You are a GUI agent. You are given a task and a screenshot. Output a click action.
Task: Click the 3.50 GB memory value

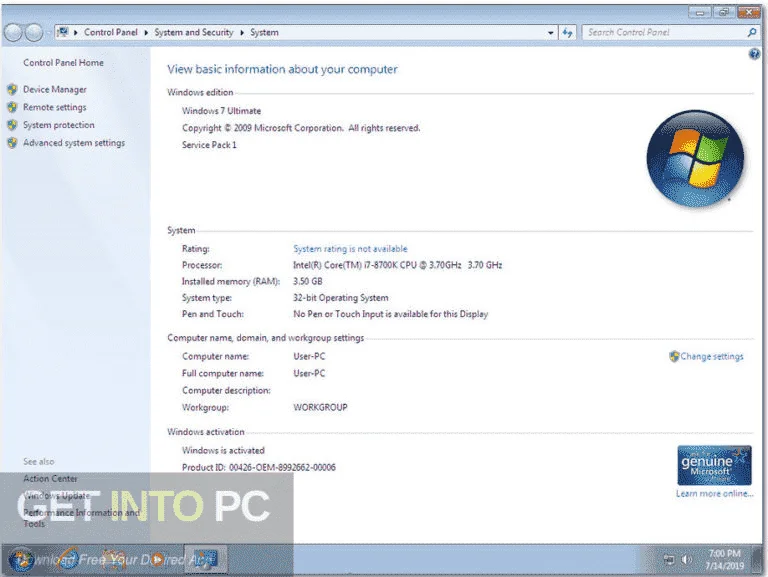click(308, 281)
